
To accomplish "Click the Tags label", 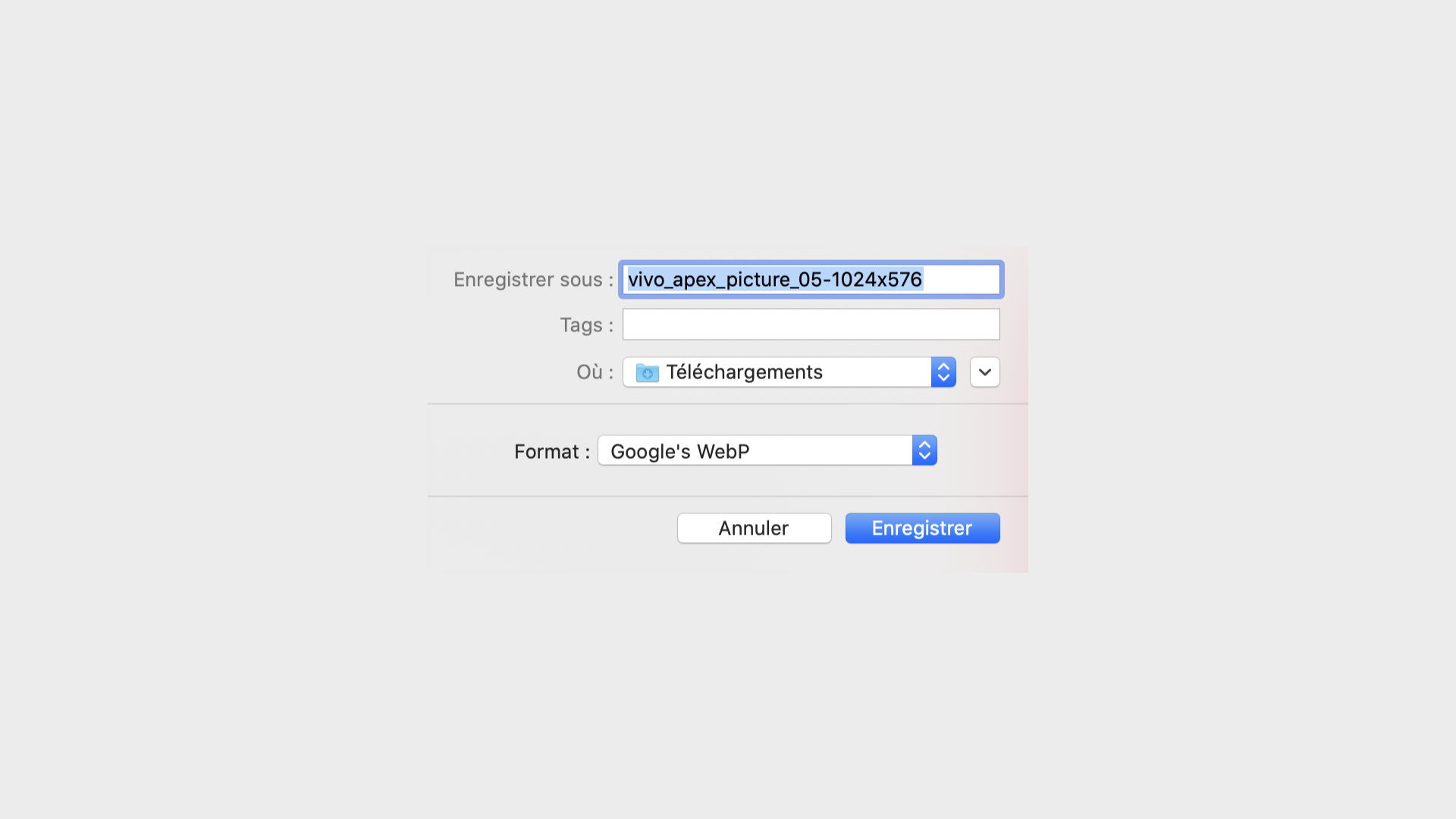I will point(586,325).
